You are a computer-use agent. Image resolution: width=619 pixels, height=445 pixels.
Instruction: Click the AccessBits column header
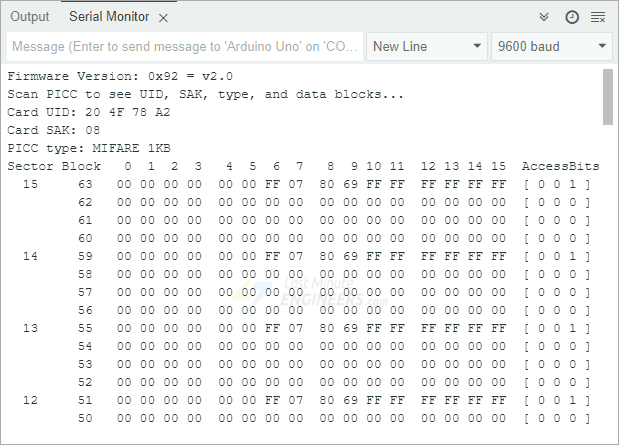(x=561, y=166)
